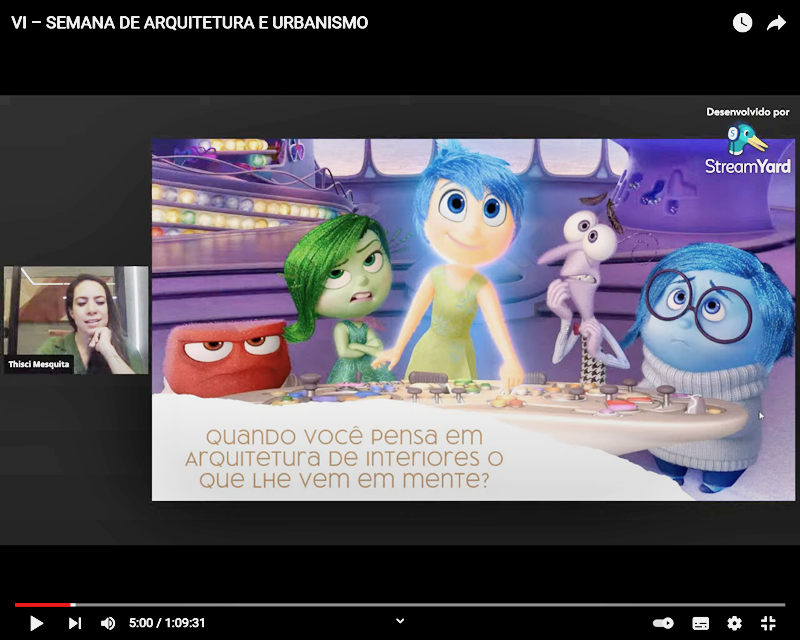Expand the chevron below the player
Viewport: 800px width, 640px height.
click(x=401, y=621)
